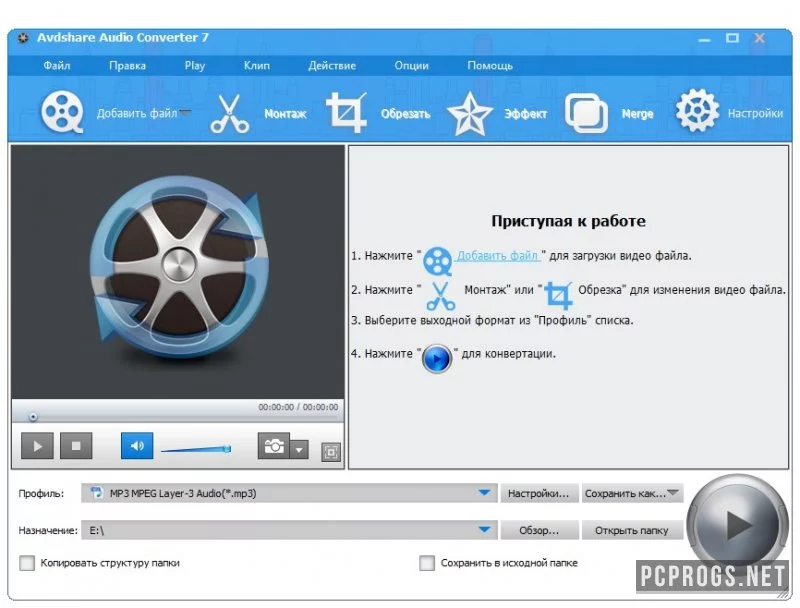Open the Add File dropdown arrow in toolbar
Viewport: 800px width, 608px height.
pyautogui.click(x=185, y=112)
